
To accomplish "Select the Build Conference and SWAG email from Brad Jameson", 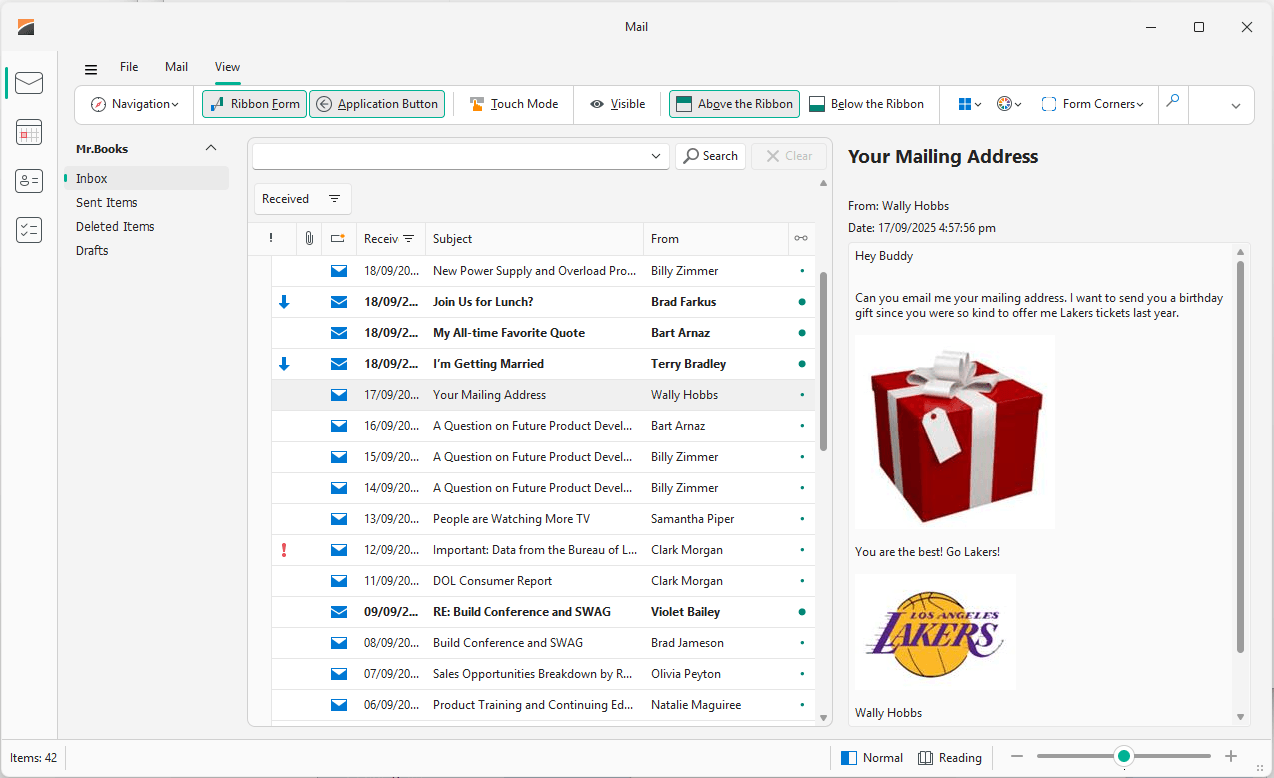I will pyautogui.click(x=543, y=642).
